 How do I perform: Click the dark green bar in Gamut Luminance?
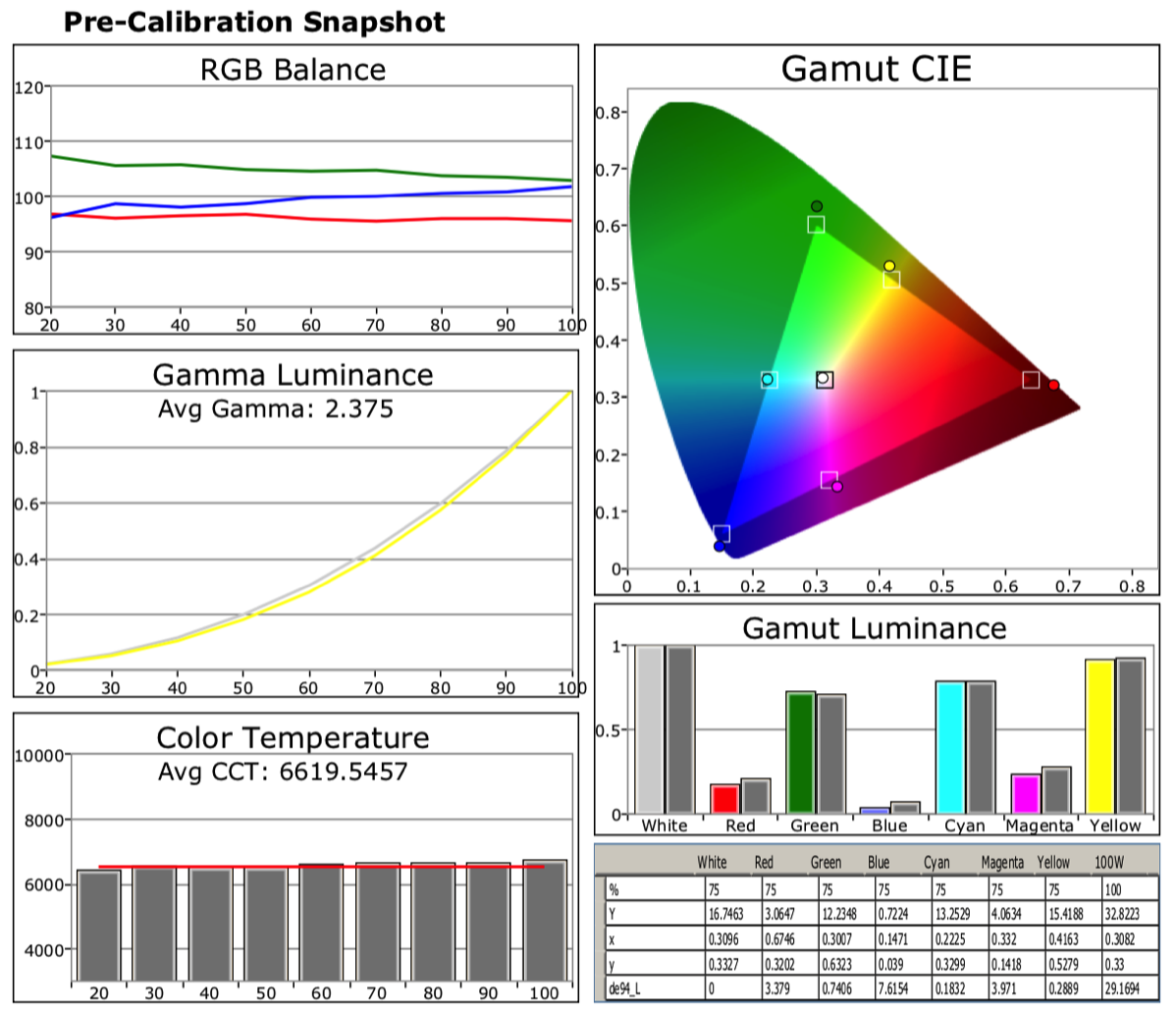800,752
